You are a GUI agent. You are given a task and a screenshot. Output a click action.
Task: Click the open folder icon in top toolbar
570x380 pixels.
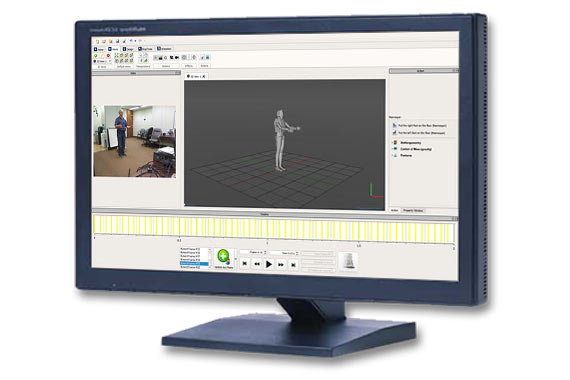(104, 41)
